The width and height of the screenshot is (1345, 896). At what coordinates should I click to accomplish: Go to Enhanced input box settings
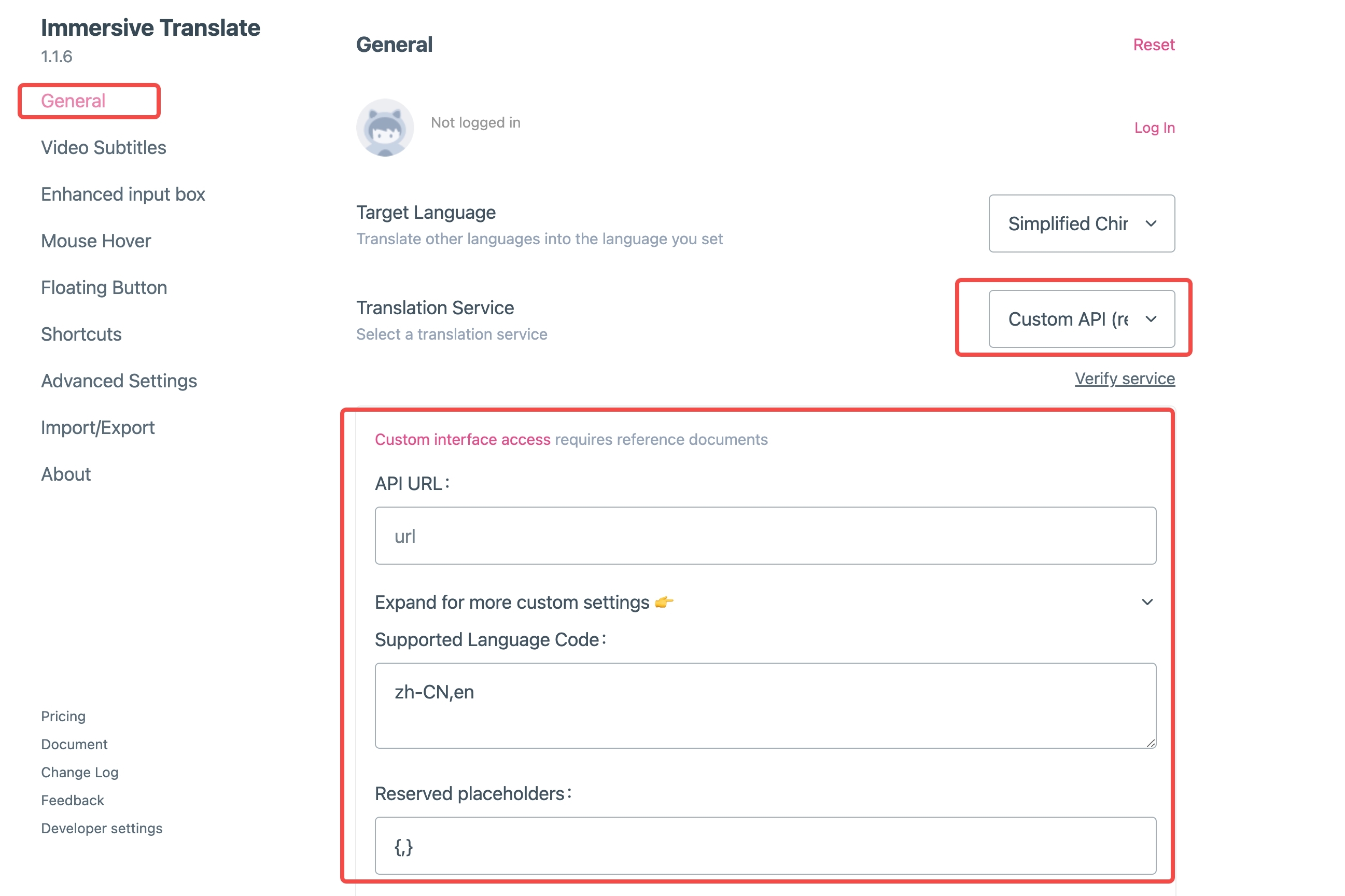(123, 194)
